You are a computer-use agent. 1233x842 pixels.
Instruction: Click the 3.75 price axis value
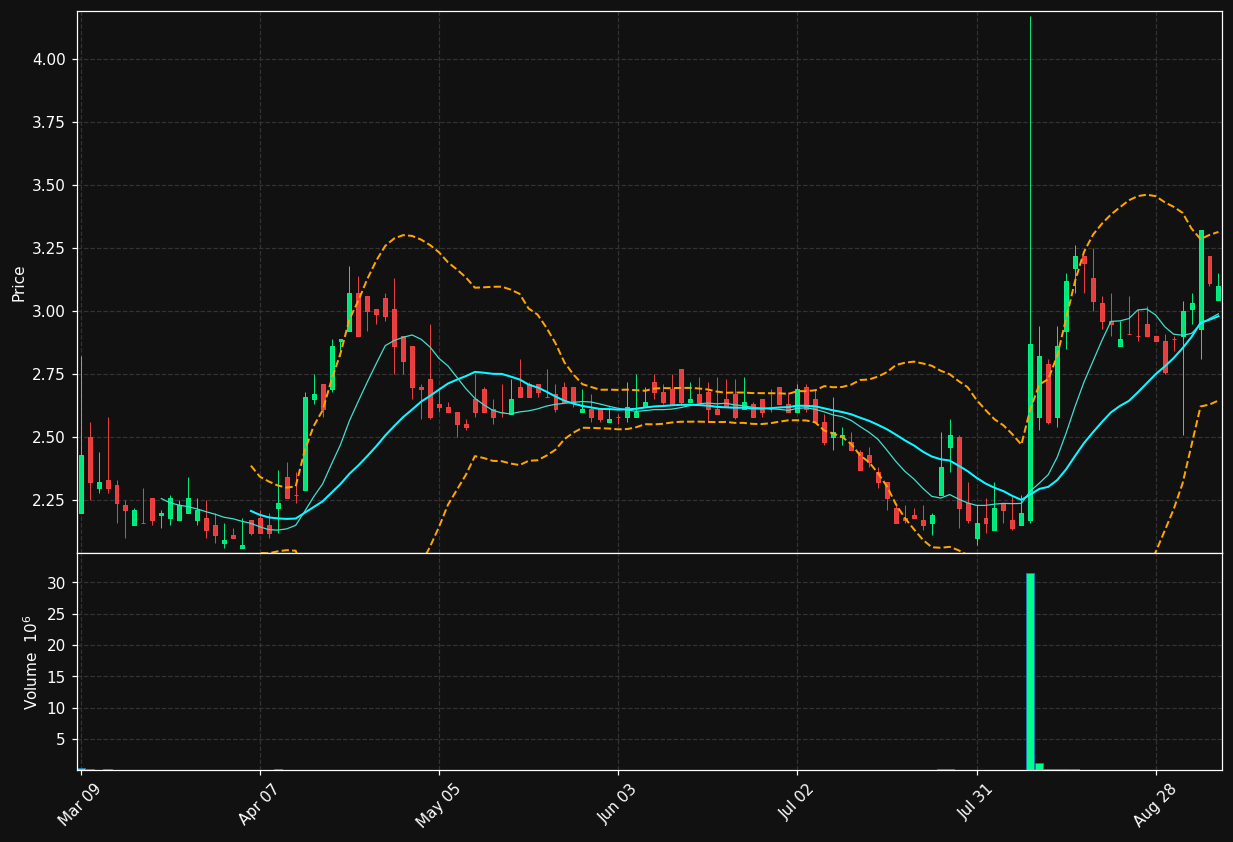tap(49, 123)
